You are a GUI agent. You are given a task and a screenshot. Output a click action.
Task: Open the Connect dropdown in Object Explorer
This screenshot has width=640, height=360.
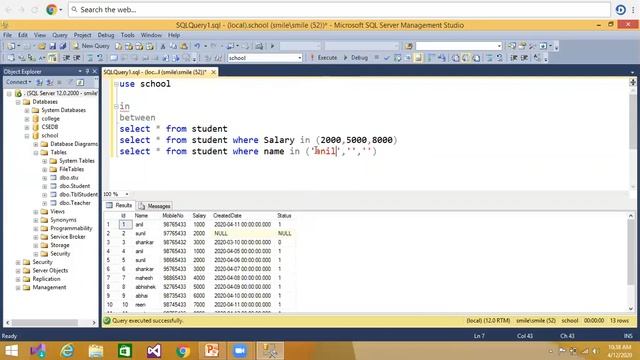[x=18, y=82]
